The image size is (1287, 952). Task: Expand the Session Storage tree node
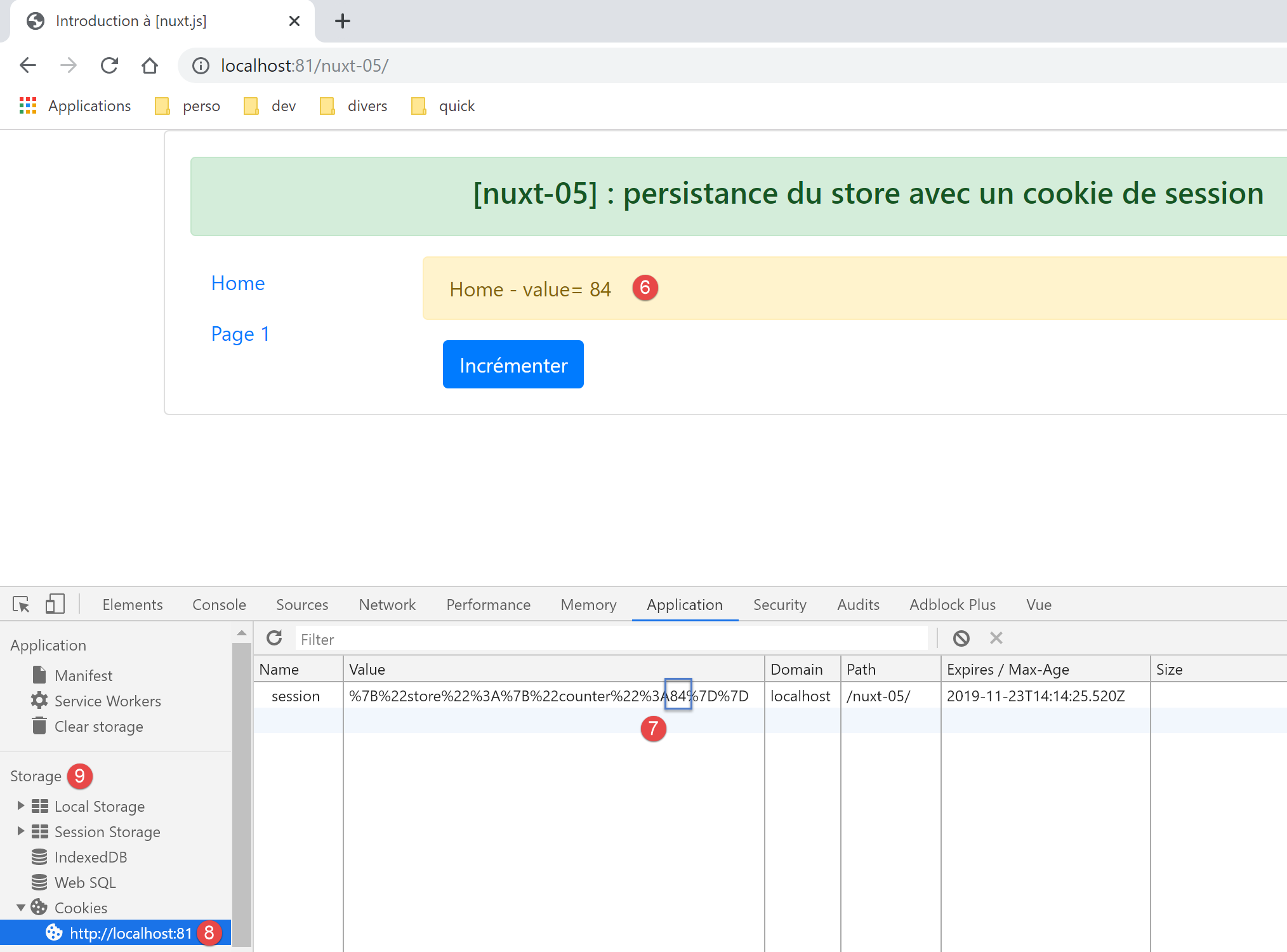pyautogui.click(x=20, y=831)
